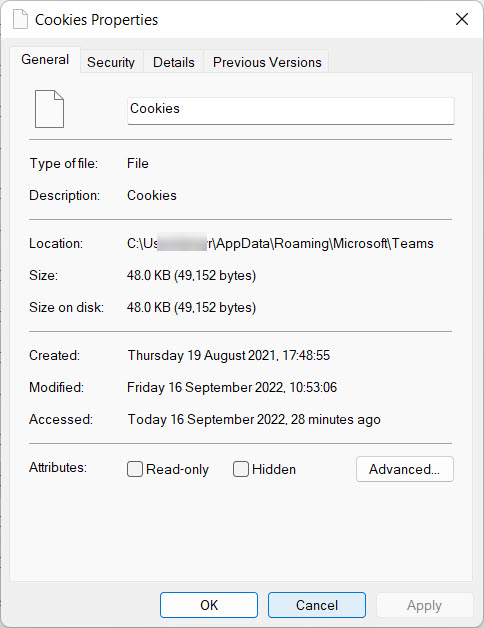Click the Size on disk value
This screenshot has width=484, height=628.
(x=192, y=307)
